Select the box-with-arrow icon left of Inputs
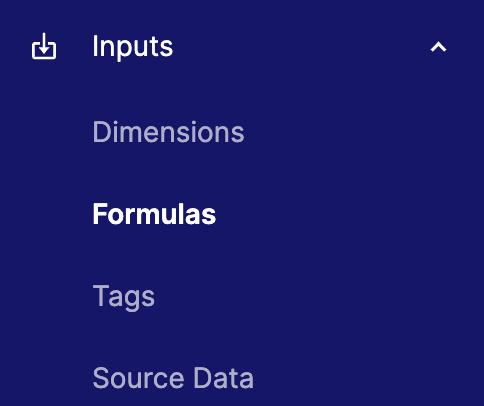Screen dimensions: 484x406 44,46
